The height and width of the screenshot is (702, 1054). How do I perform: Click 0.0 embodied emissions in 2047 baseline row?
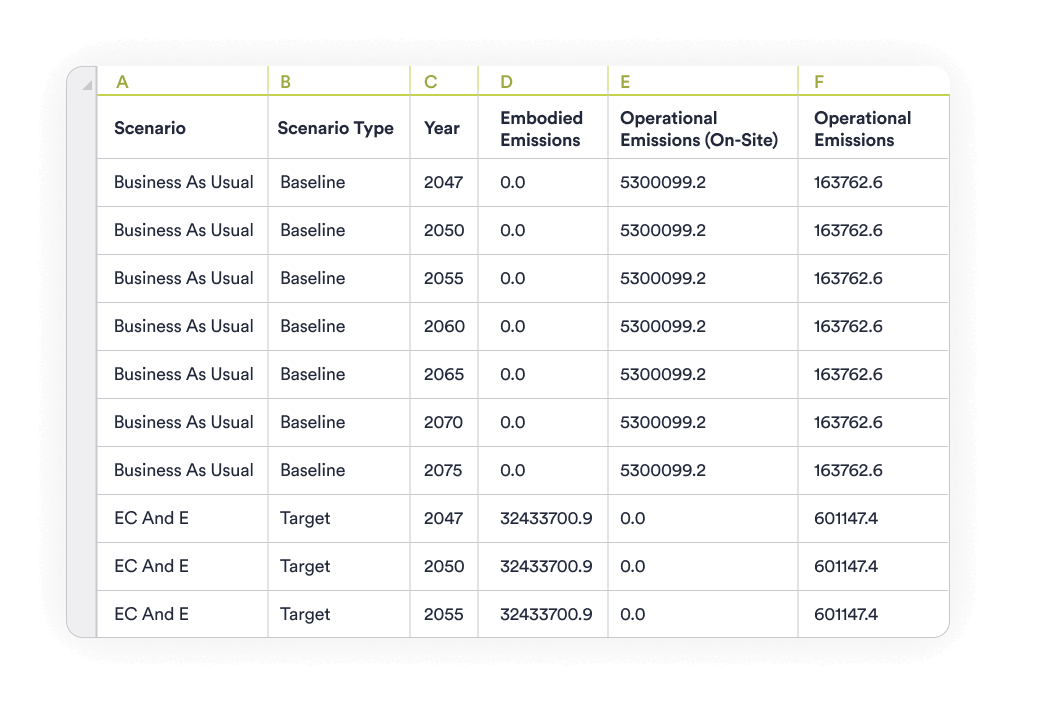click(542, 182)
